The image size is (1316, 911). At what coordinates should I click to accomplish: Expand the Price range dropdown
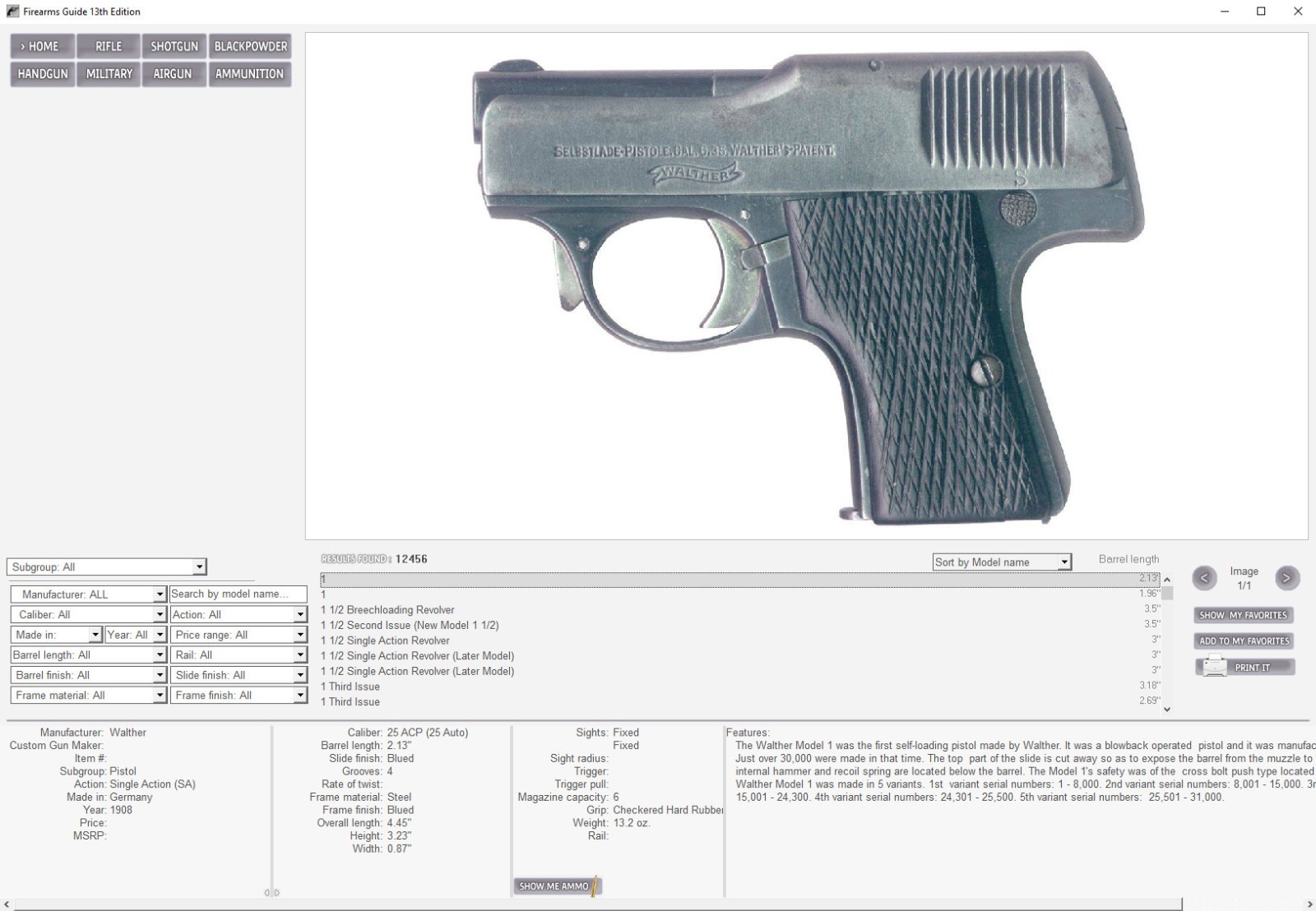tap(300, 635)
